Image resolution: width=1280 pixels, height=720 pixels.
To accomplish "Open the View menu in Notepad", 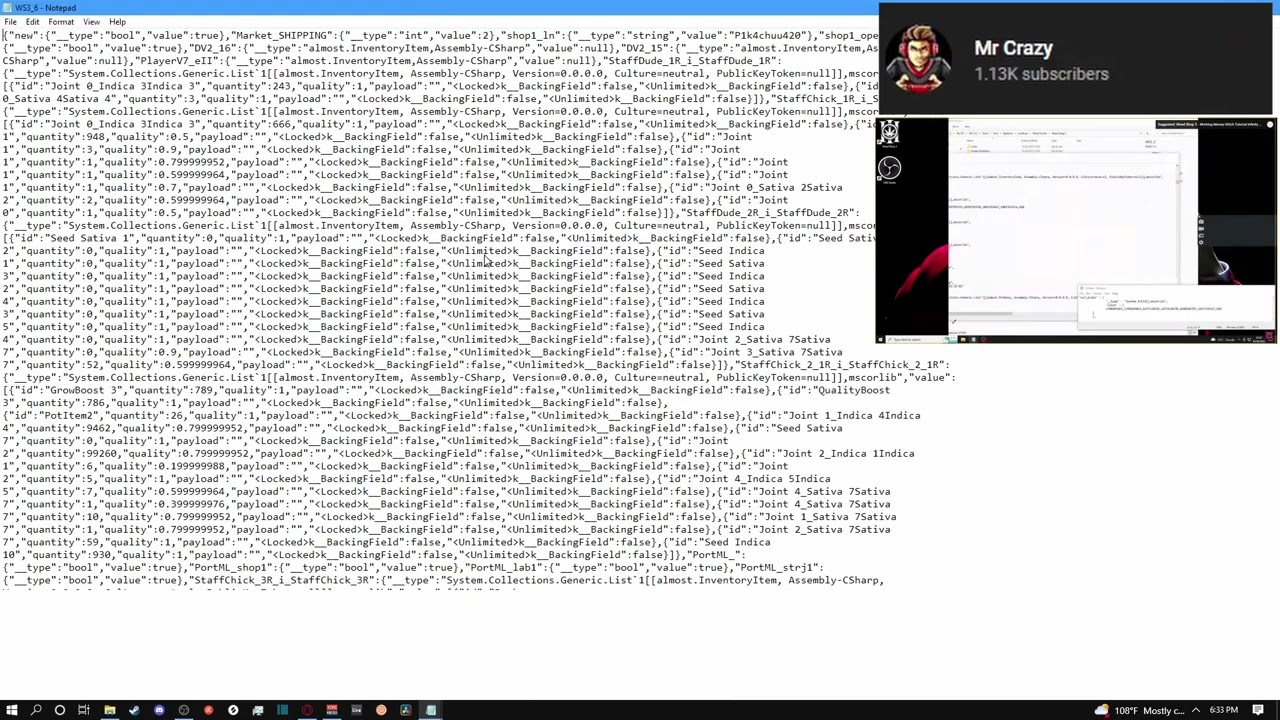I will click(x=91, y=22).
